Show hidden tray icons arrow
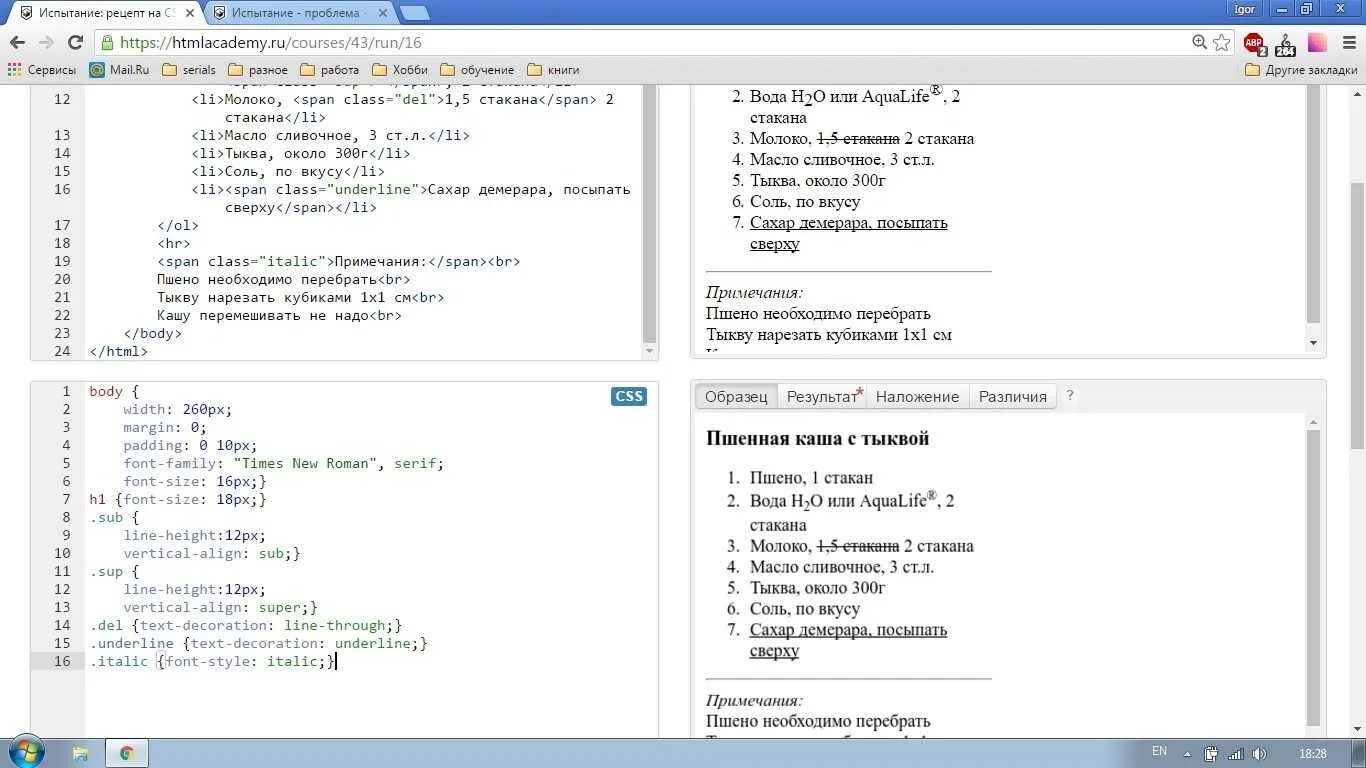The width and height of the screenshot is (1366, 768). click(x=1187, y=754)
